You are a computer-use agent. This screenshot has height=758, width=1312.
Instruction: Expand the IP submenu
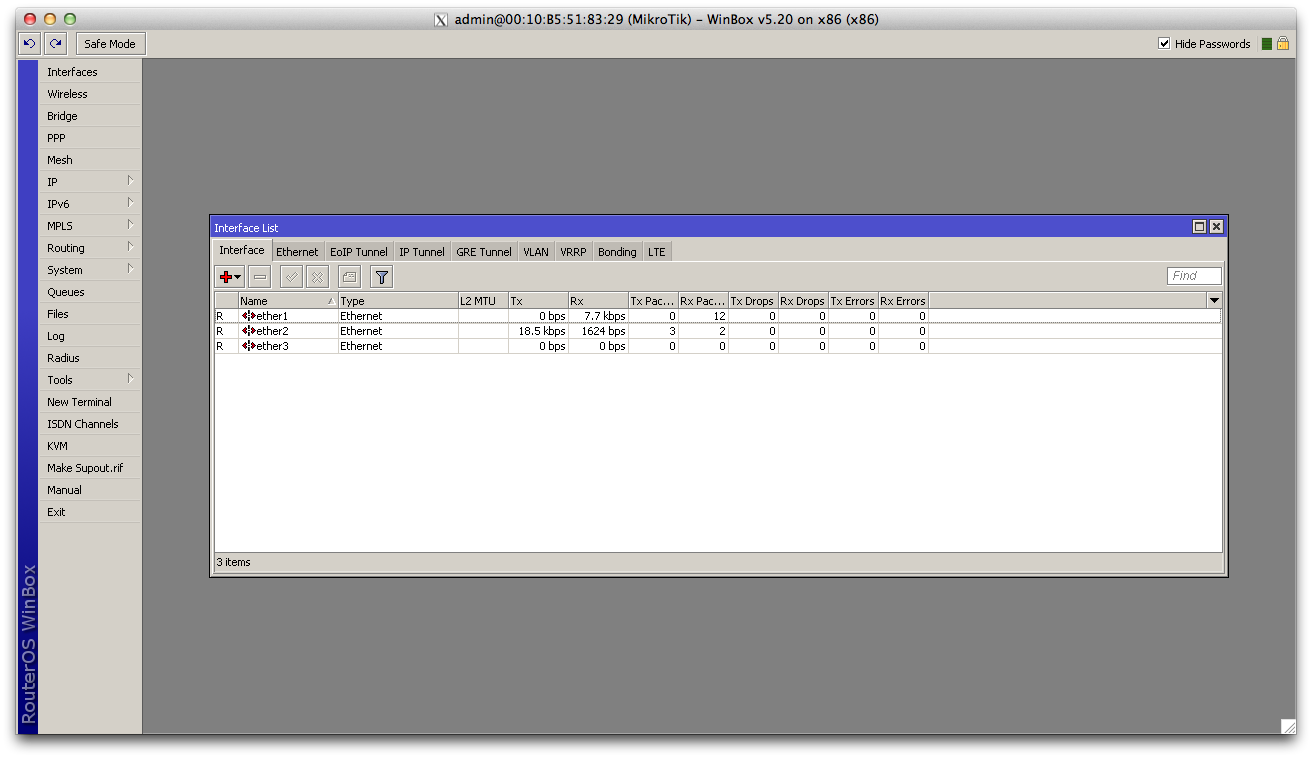pyautogui.click(x=130, y=181)
